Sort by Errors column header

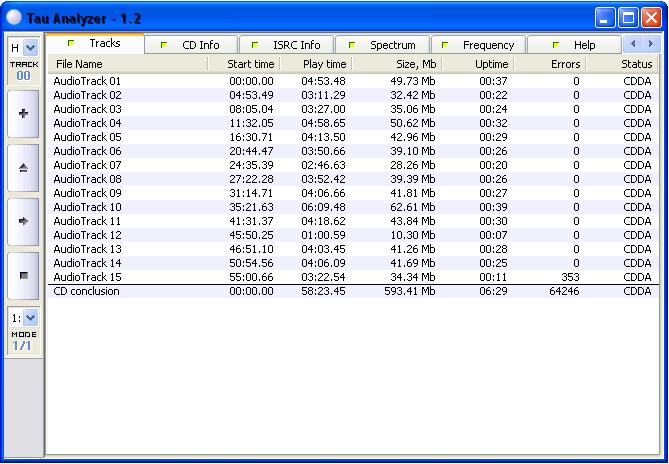550,64
